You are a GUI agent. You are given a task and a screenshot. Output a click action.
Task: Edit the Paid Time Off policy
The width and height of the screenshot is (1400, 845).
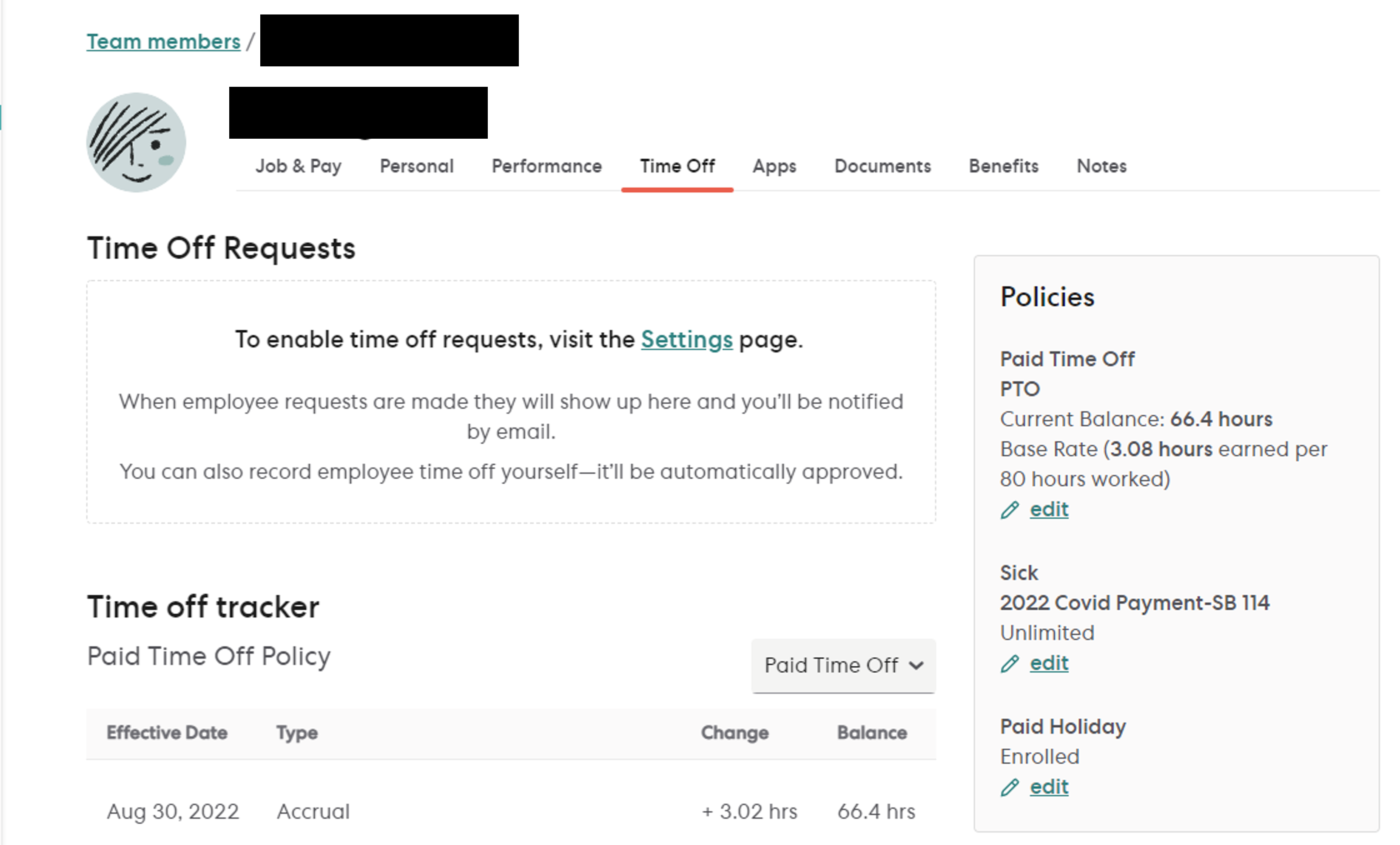coord(1048,509)
